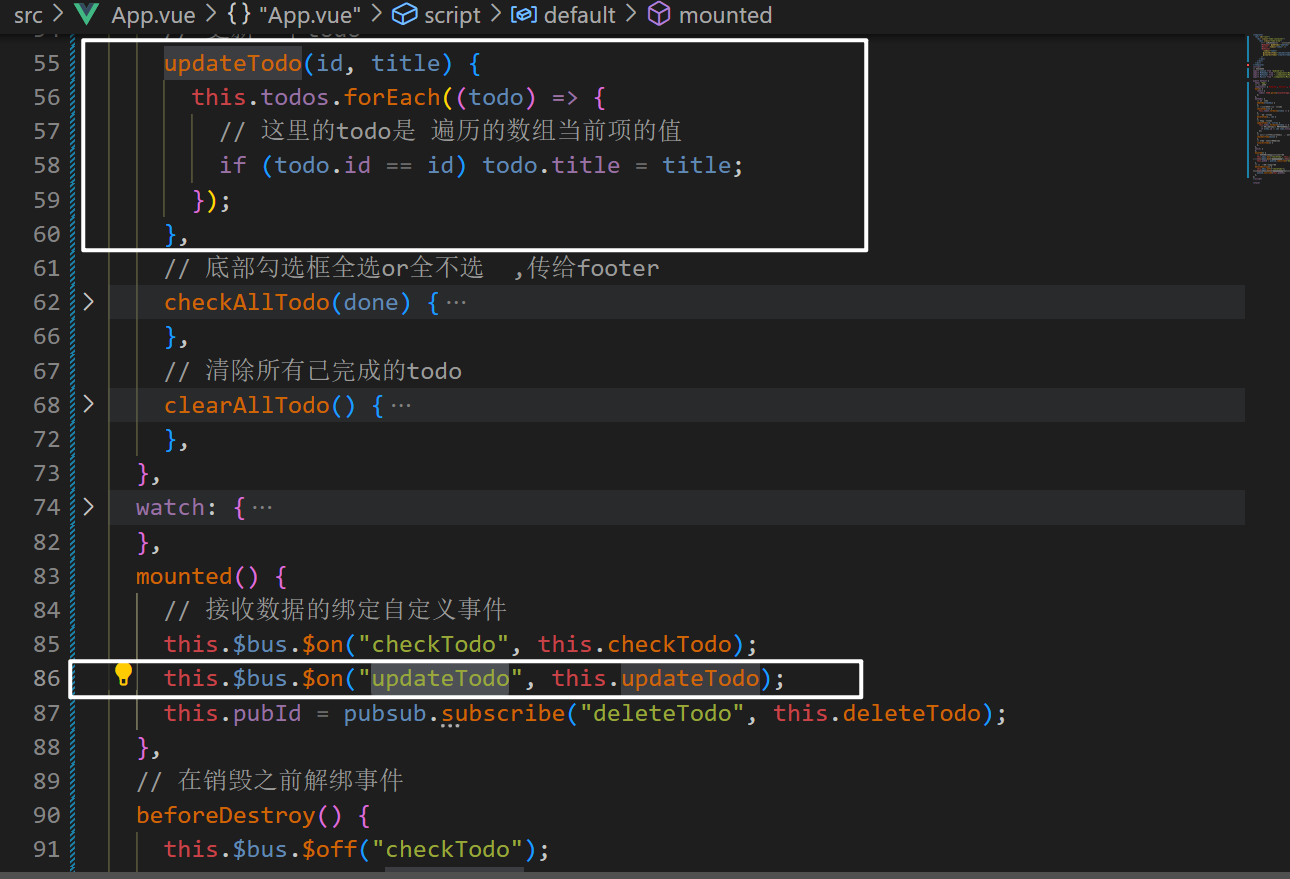Click folded ellipsis after checkAllTodo(done) {
The image size is (1290, 879).
[x=456, y=302]
